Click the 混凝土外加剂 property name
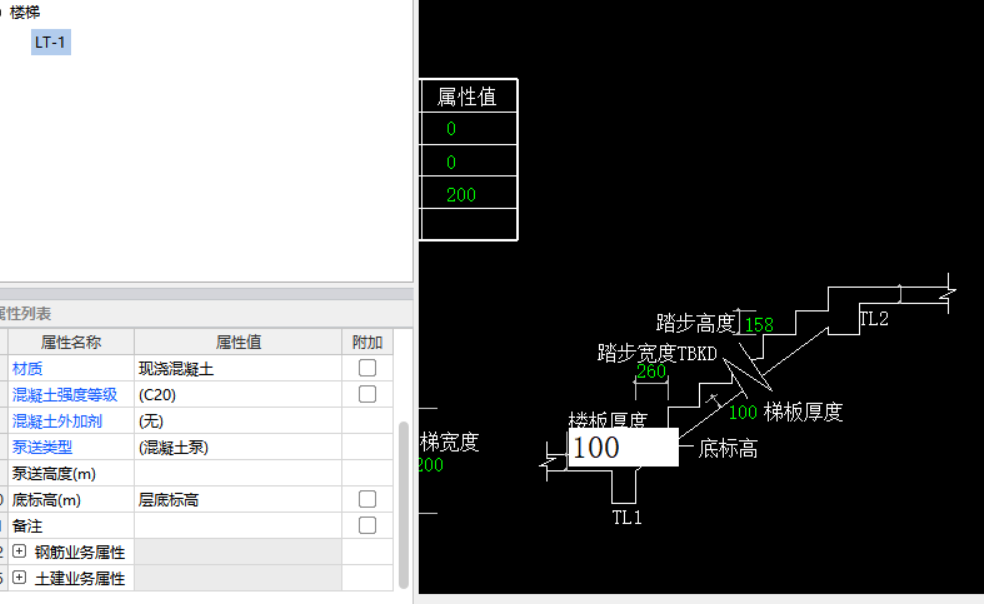984x604 pixels. [x=57, y=421]
